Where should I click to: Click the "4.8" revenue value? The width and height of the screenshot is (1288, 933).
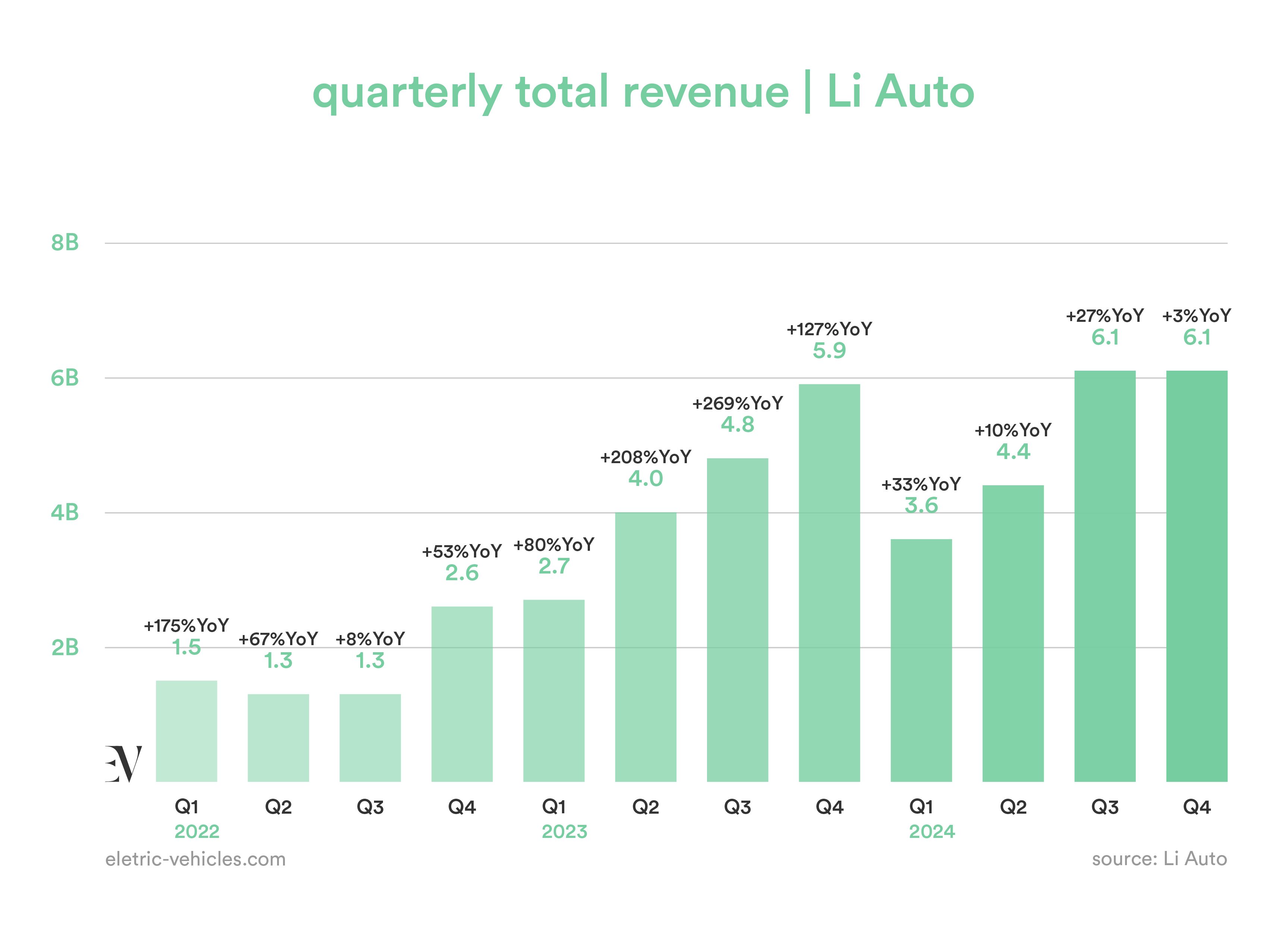pos(738,424)
